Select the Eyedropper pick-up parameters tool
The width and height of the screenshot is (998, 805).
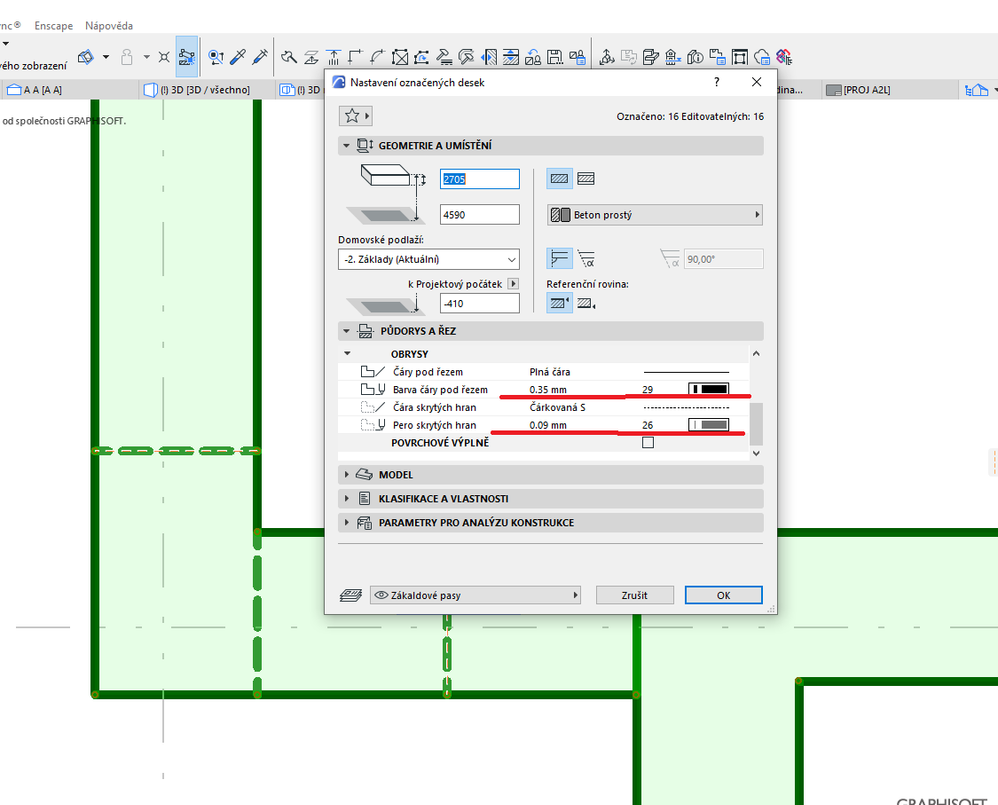[x=238, y=57]
